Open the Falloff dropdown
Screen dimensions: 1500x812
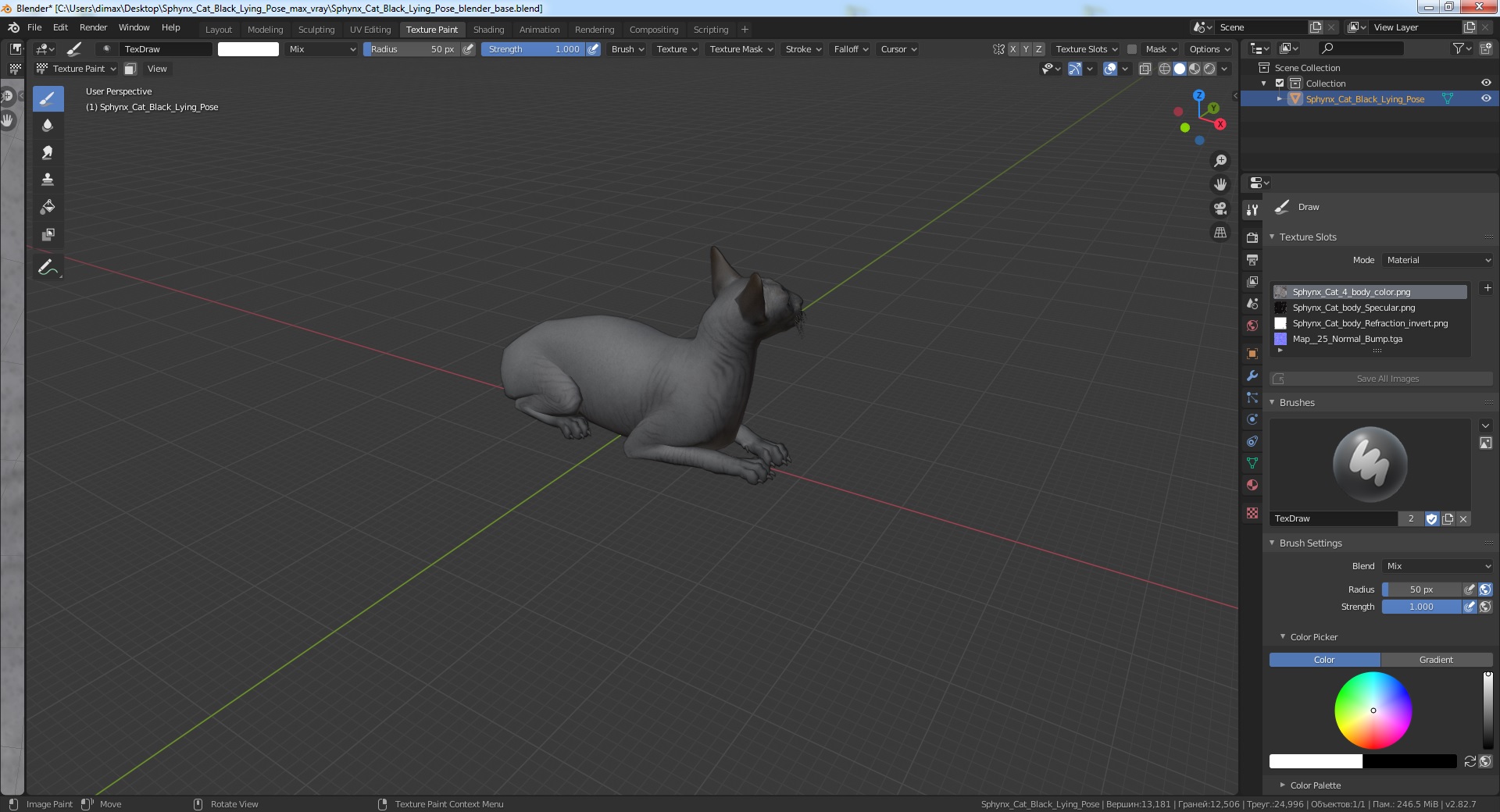(851, 49)
